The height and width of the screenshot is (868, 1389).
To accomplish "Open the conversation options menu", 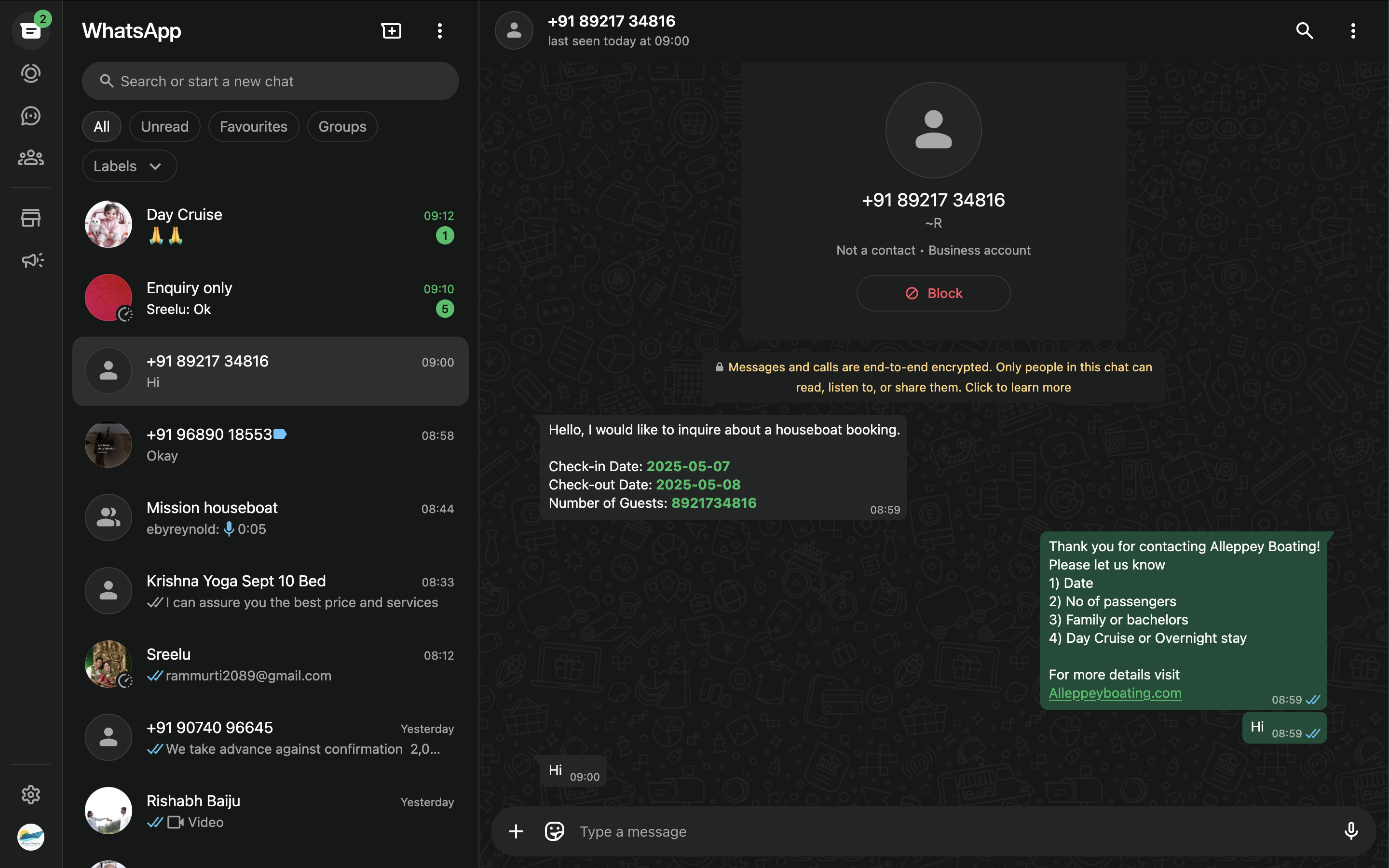I will pyautogui.click(x=1353, y=30).
